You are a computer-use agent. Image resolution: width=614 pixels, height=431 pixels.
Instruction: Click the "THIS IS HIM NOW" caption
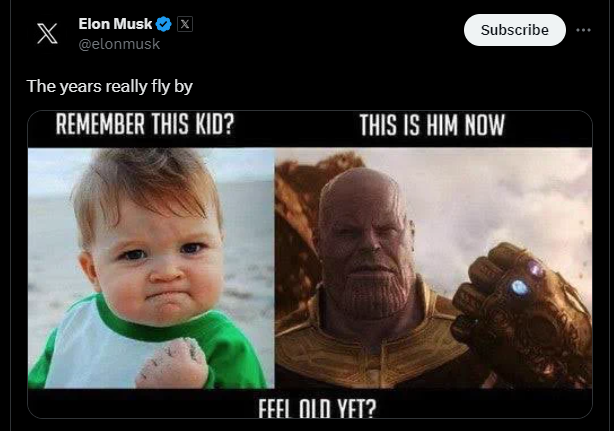(432, 127)
